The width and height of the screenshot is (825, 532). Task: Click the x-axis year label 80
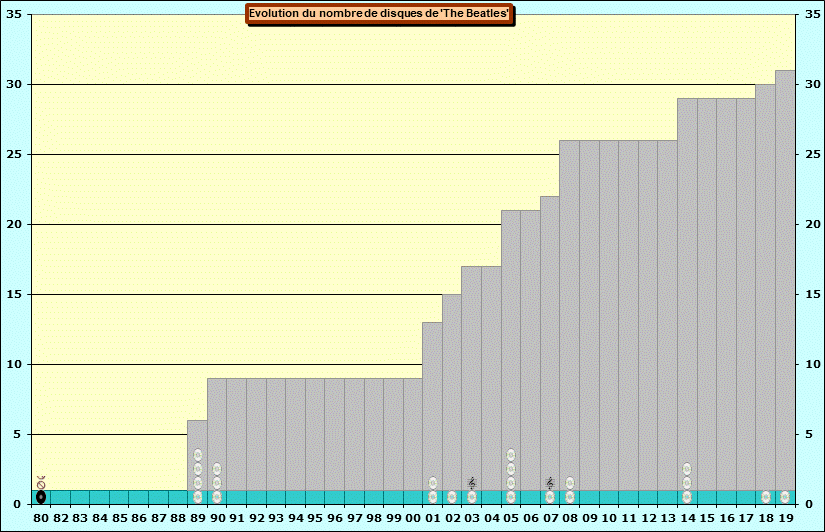[41, 518]
